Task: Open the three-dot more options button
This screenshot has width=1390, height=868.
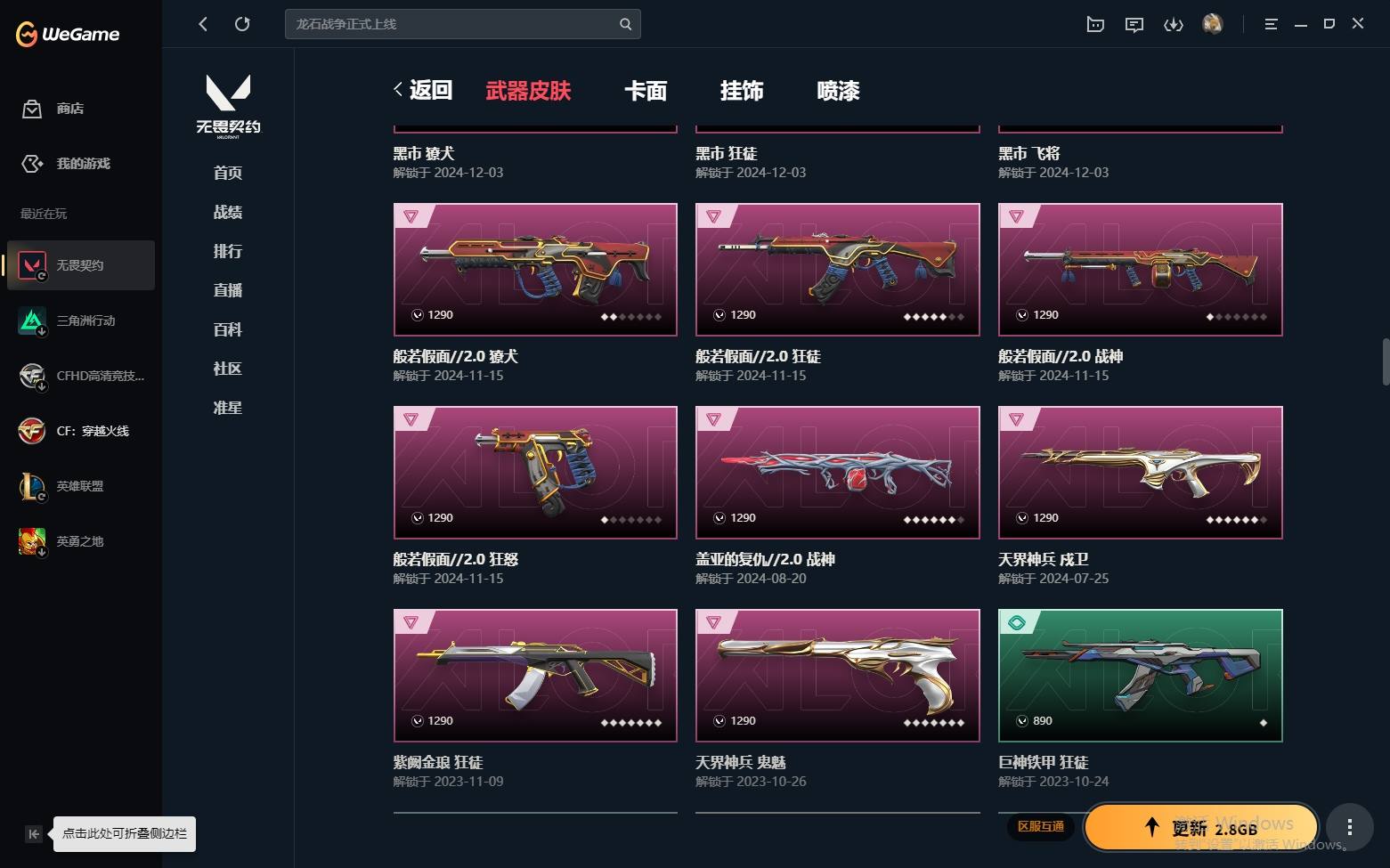Action: click(1350, 827)
